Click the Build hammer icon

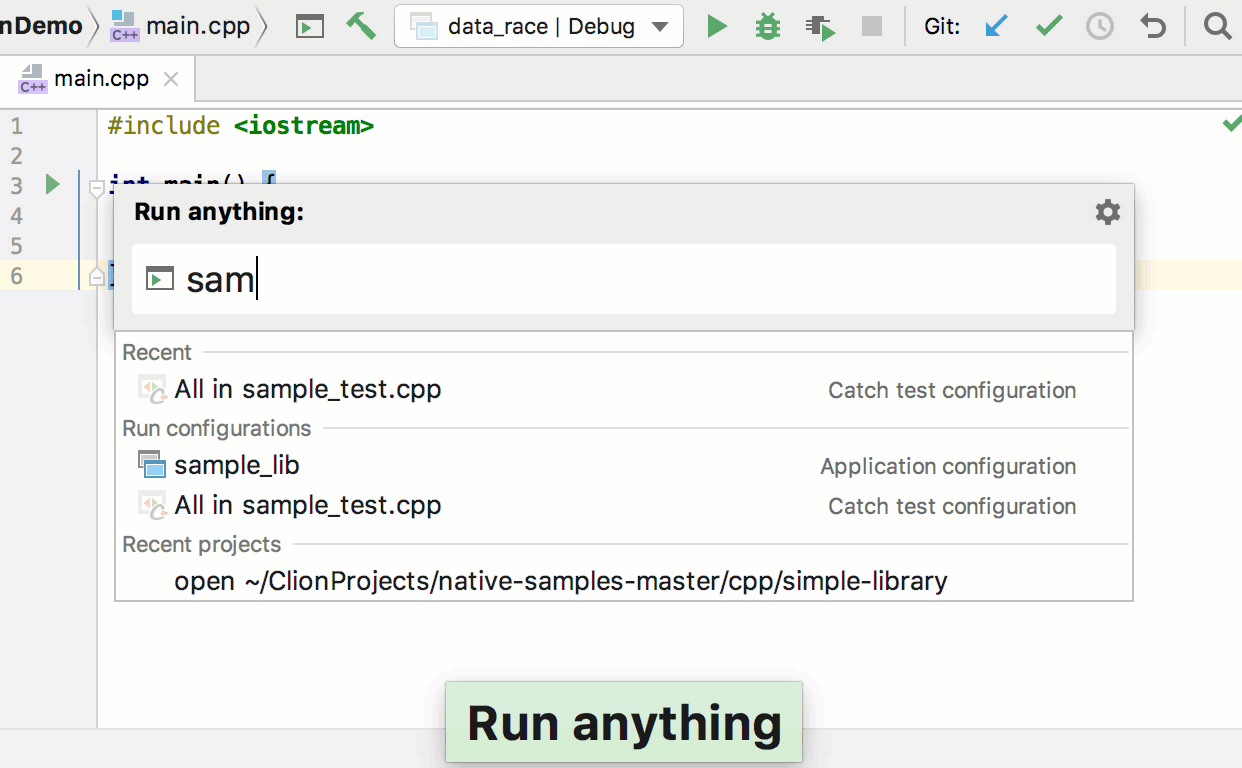click(360, 26)
